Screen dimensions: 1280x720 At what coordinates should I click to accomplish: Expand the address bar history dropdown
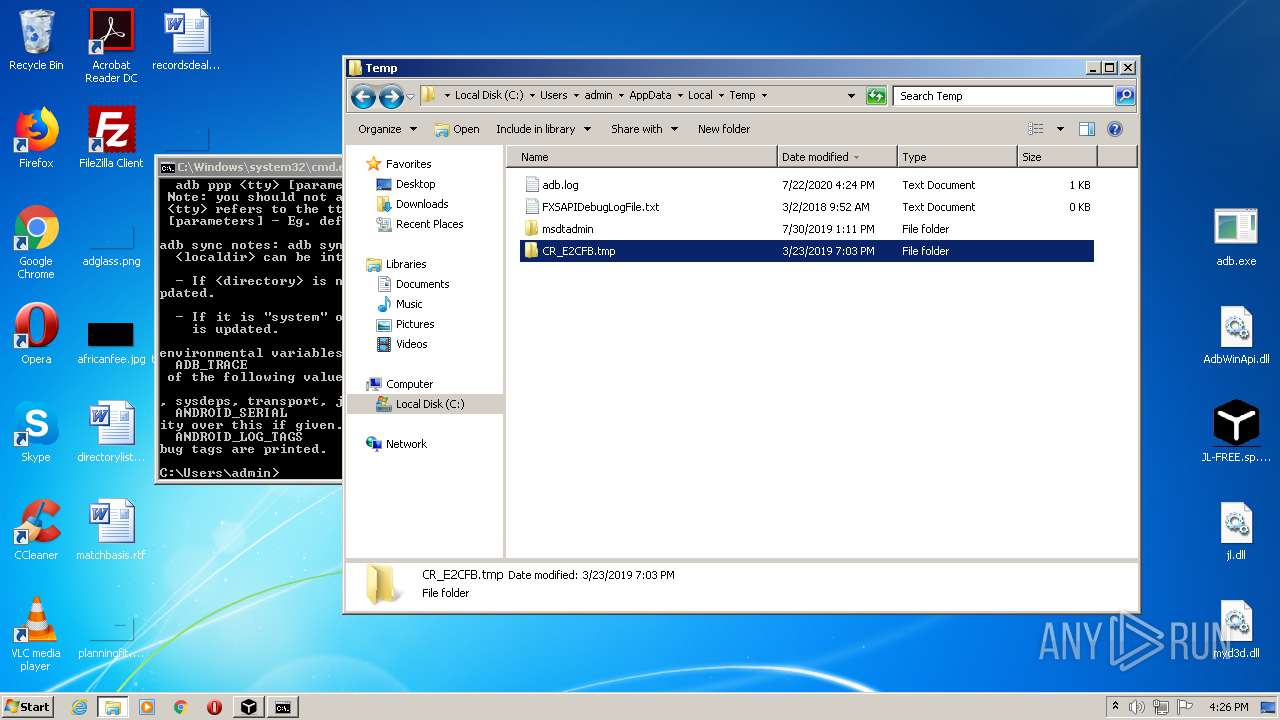tap(851, 96)
